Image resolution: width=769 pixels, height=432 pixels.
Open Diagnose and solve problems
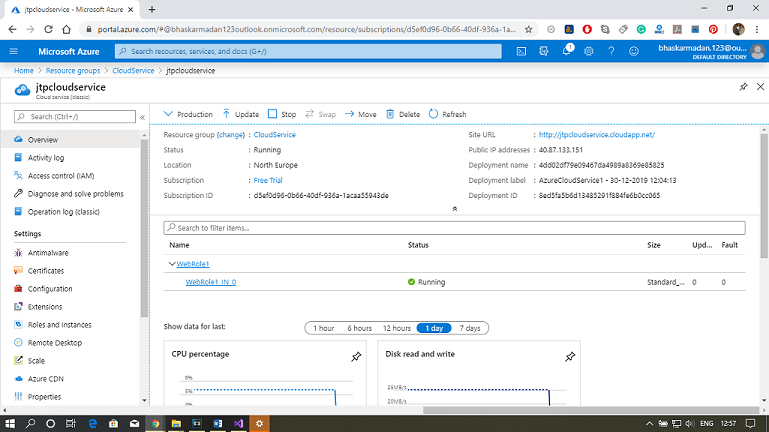[x=76, y=194]
